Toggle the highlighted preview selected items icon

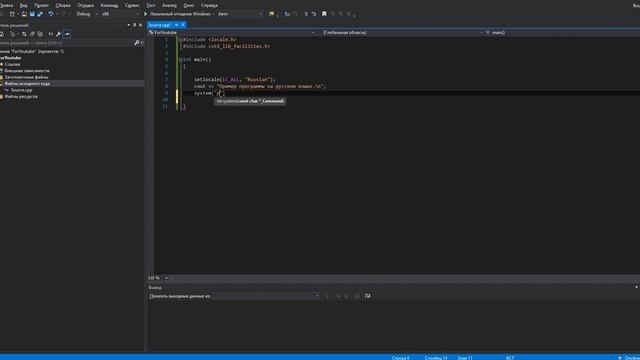(67, 34)
